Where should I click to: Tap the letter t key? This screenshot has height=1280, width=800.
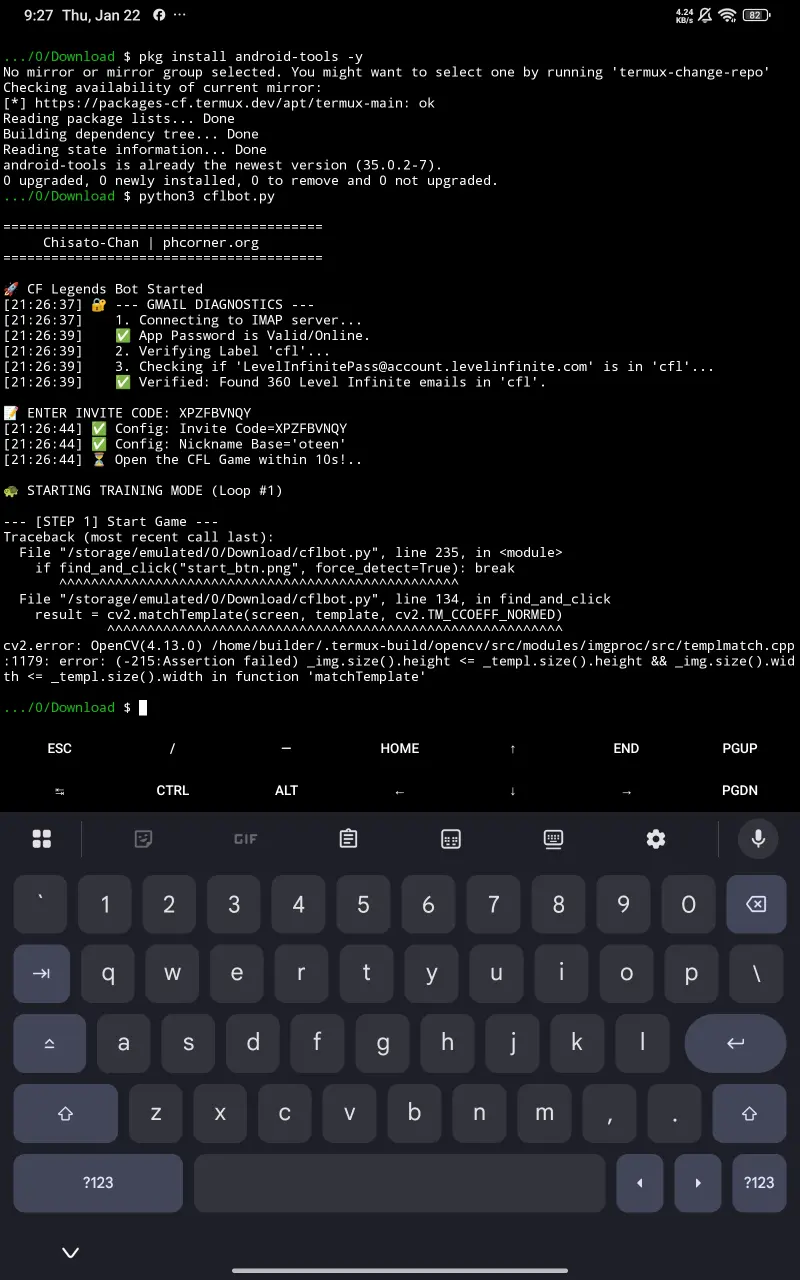tap(367, 973)
